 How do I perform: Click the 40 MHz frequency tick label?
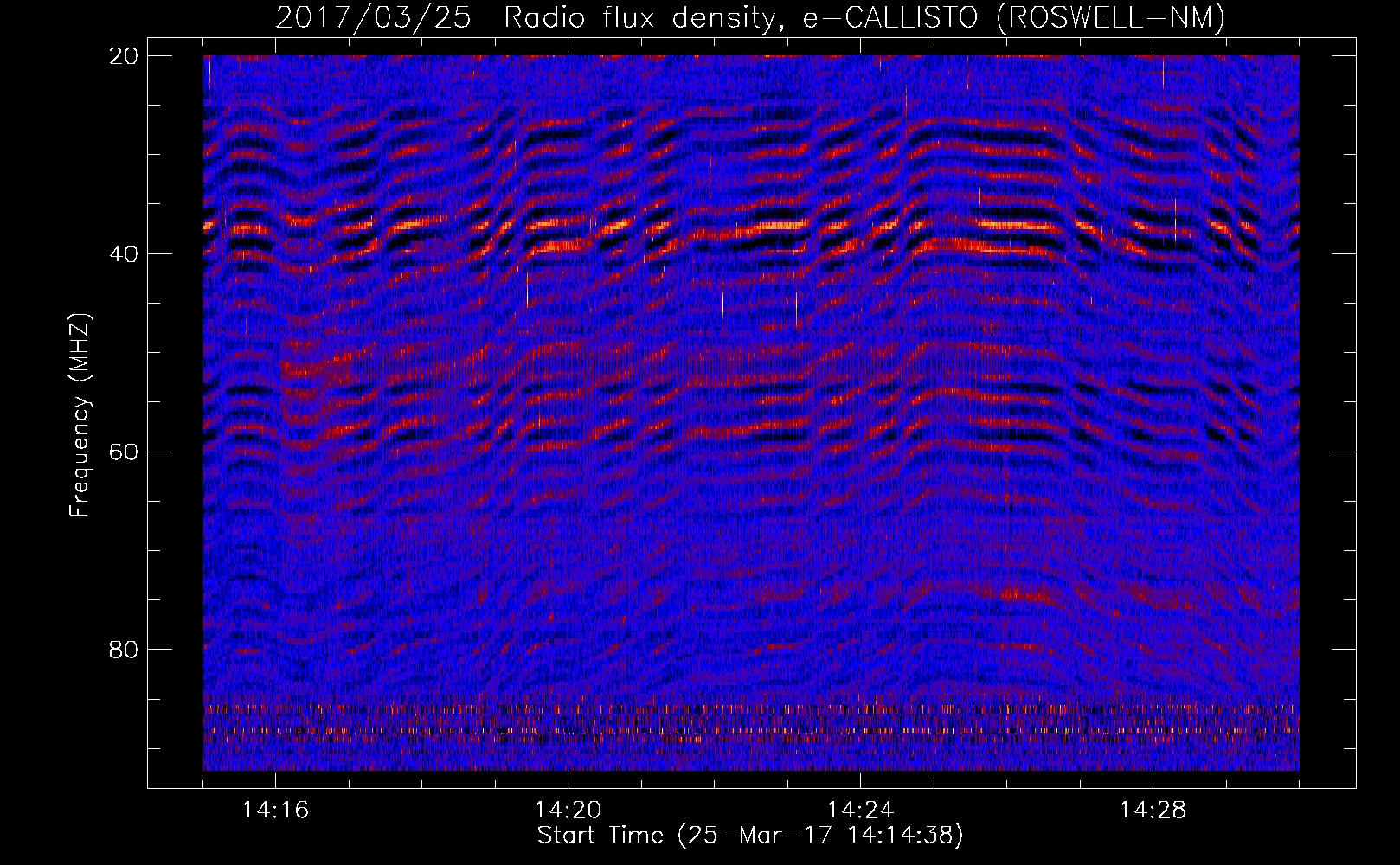pyautogui.click(x=124, y=253)
